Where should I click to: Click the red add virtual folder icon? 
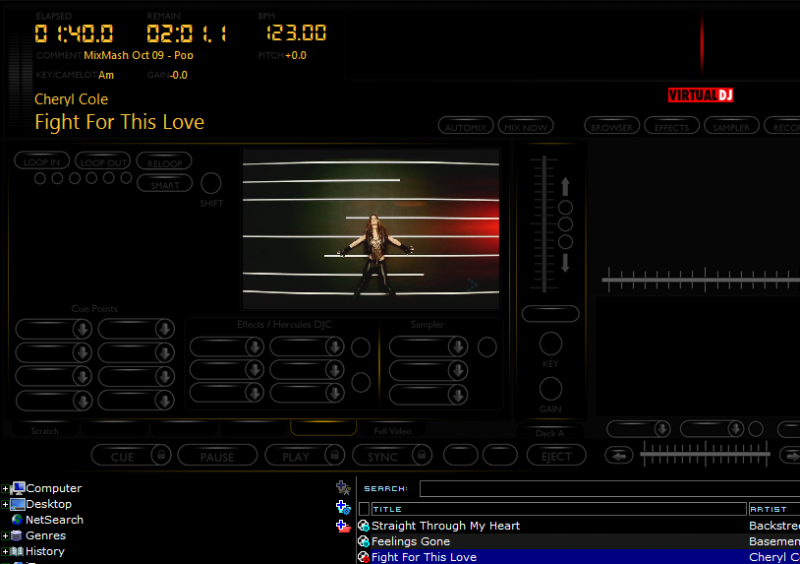(343, 526)
